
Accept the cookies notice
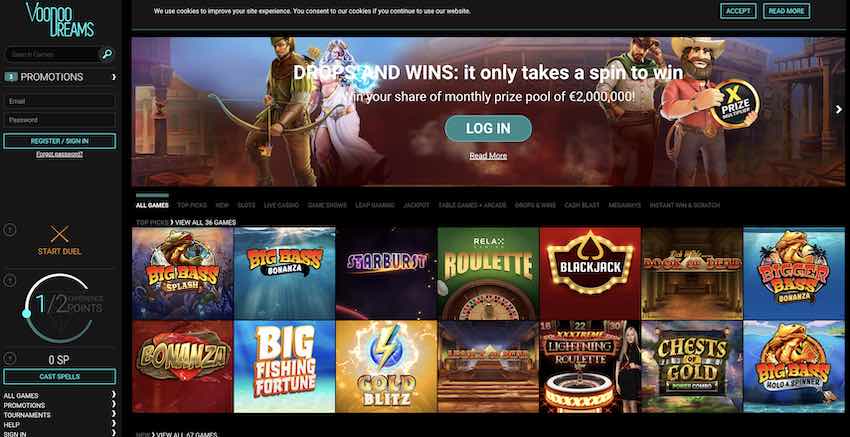738,11
